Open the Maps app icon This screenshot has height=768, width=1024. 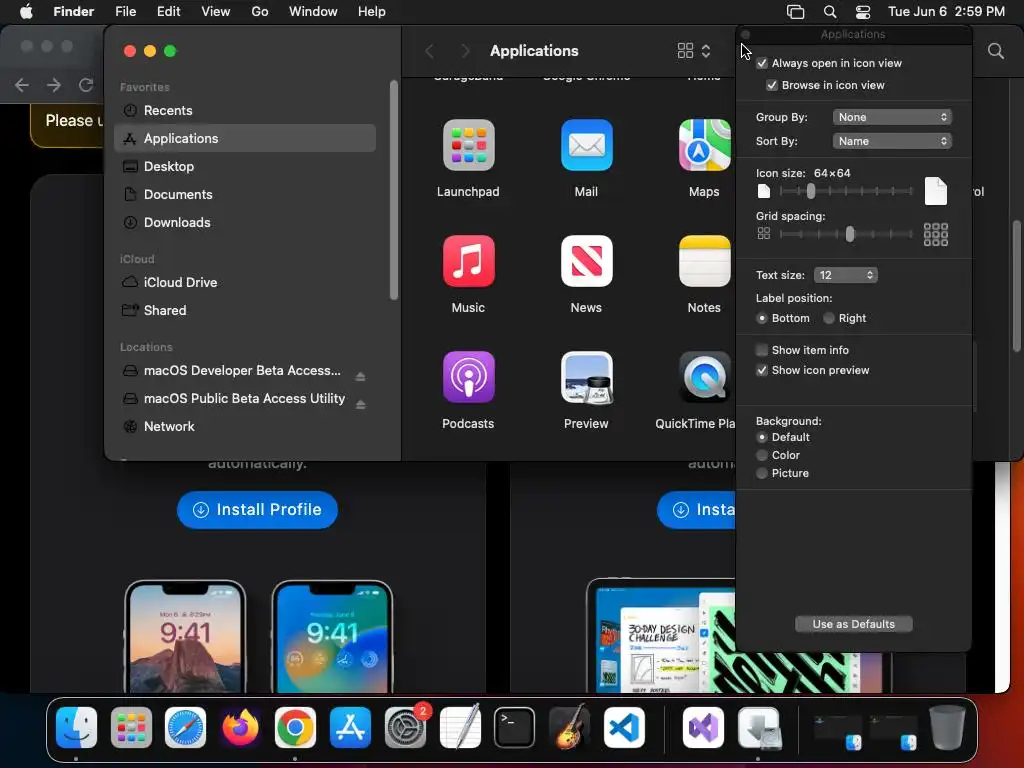(x=704, y=145)
